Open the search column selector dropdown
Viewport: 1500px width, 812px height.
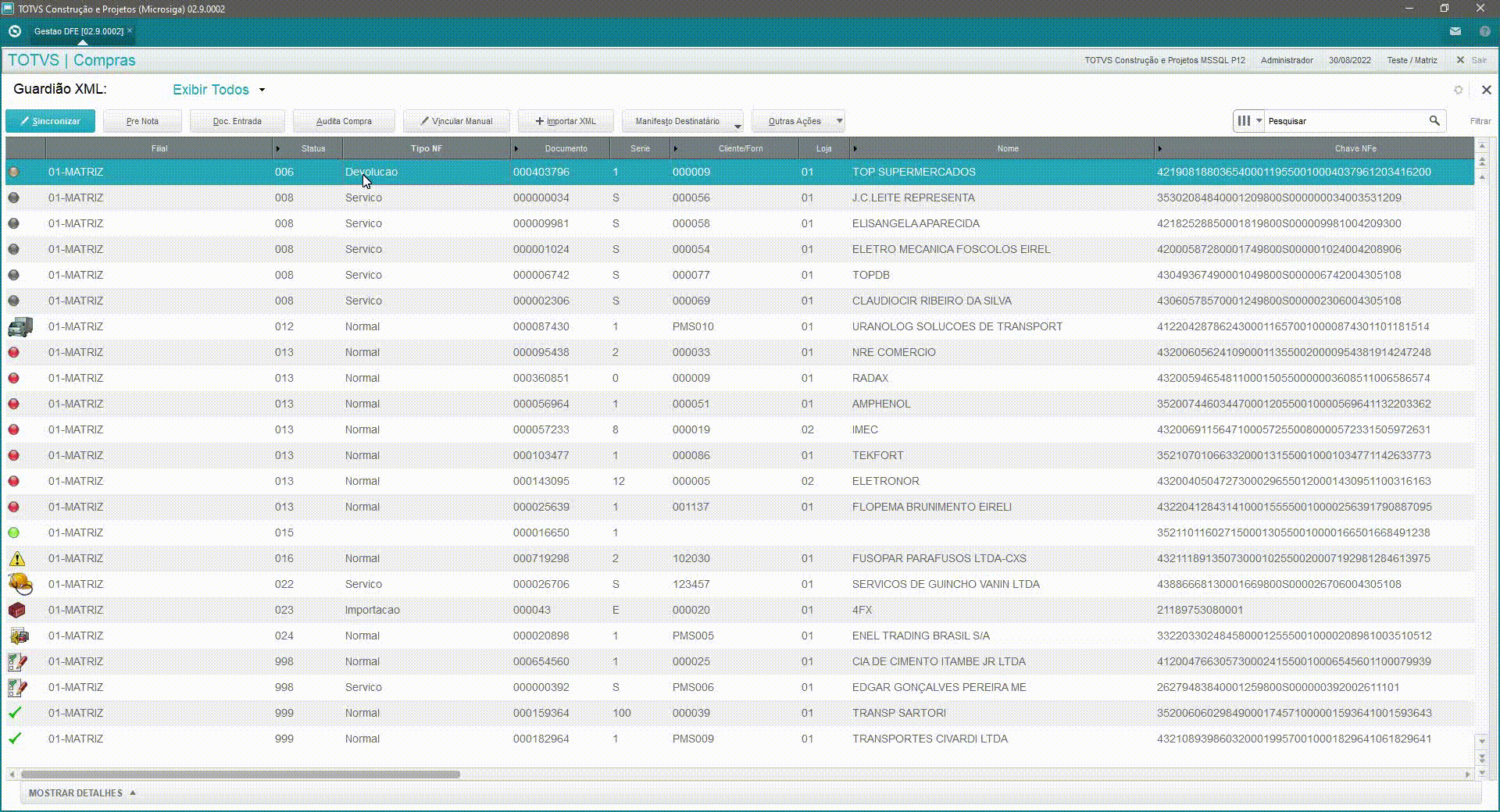1248,121
